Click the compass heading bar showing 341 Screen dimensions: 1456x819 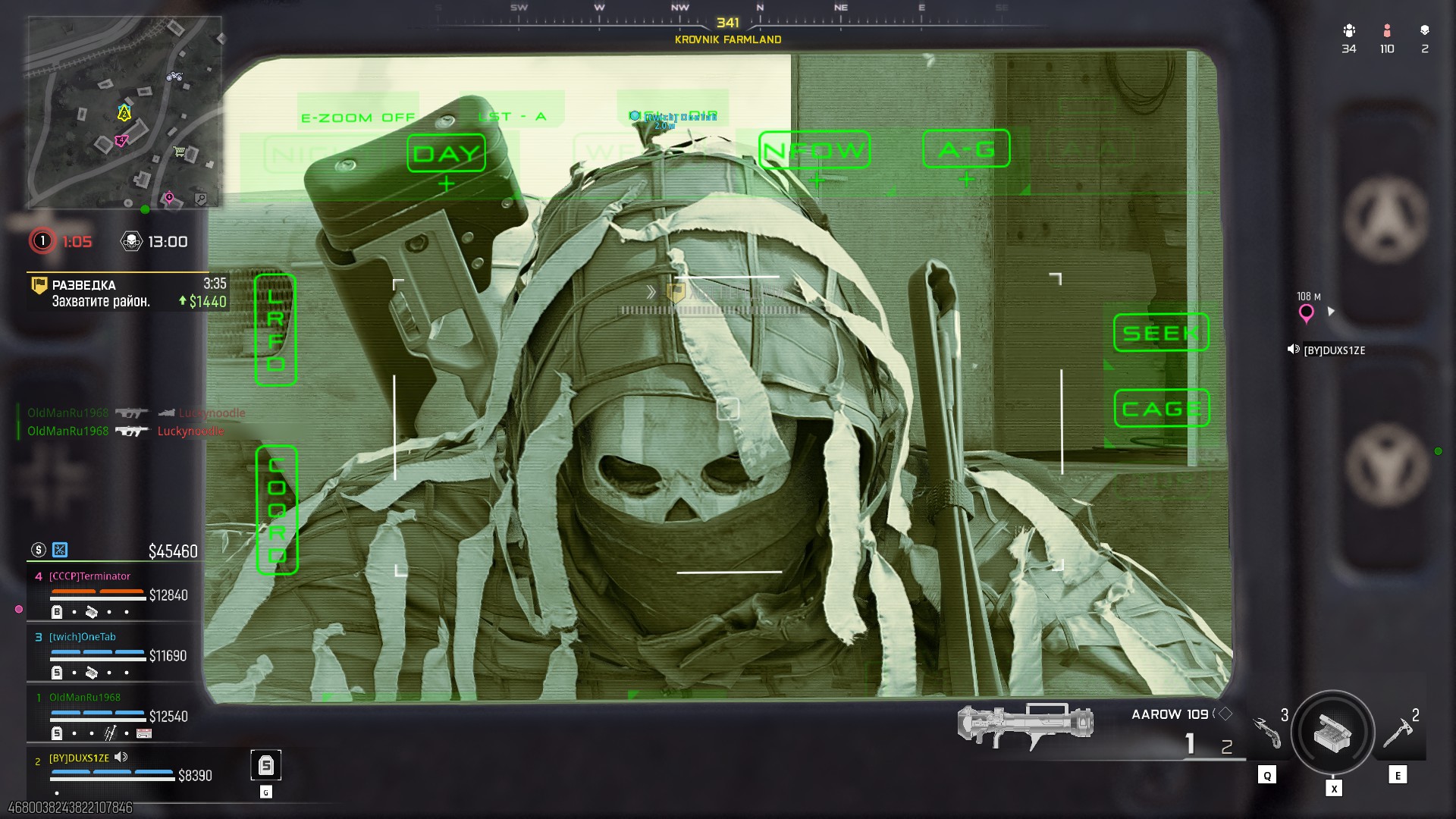[727, 24]
